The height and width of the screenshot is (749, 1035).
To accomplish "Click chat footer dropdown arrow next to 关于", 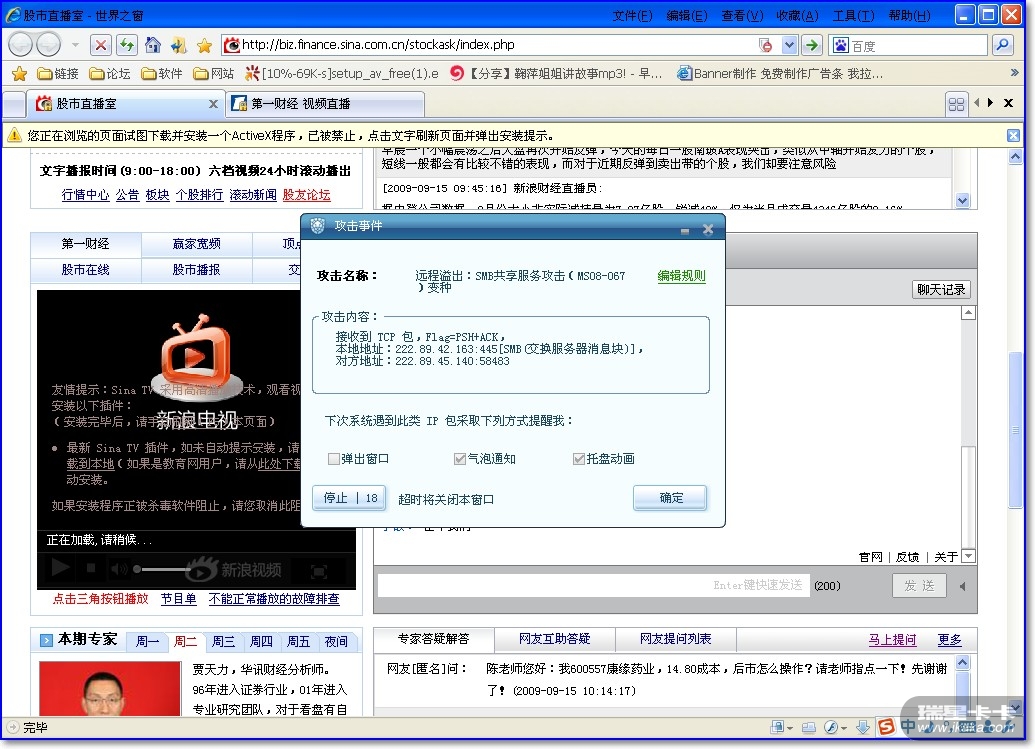I will click(968, 556).
